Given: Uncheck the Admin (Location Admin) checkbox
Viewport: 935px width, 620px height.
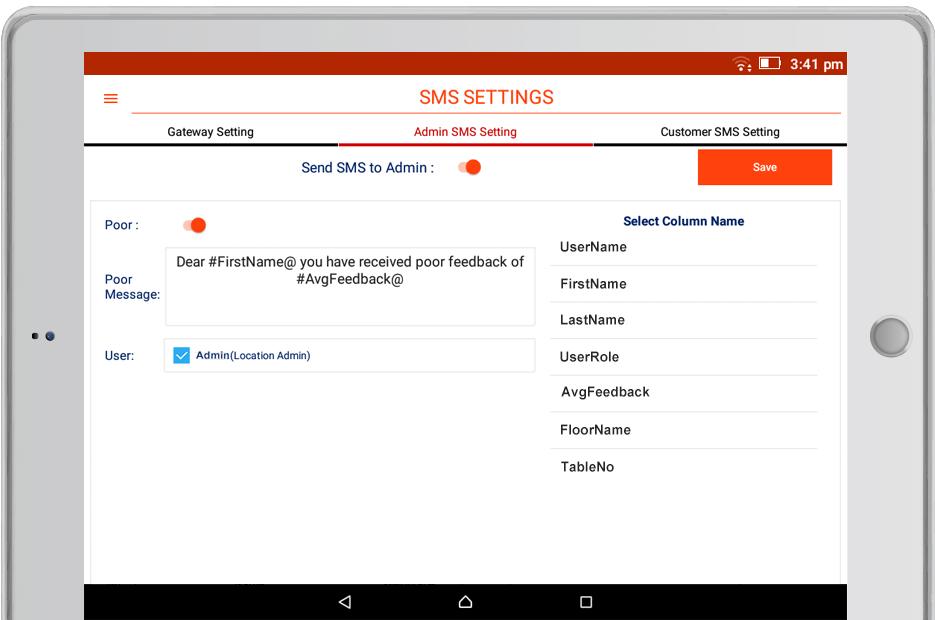Looking at the screenshot, I should click(x=182, y=355).
